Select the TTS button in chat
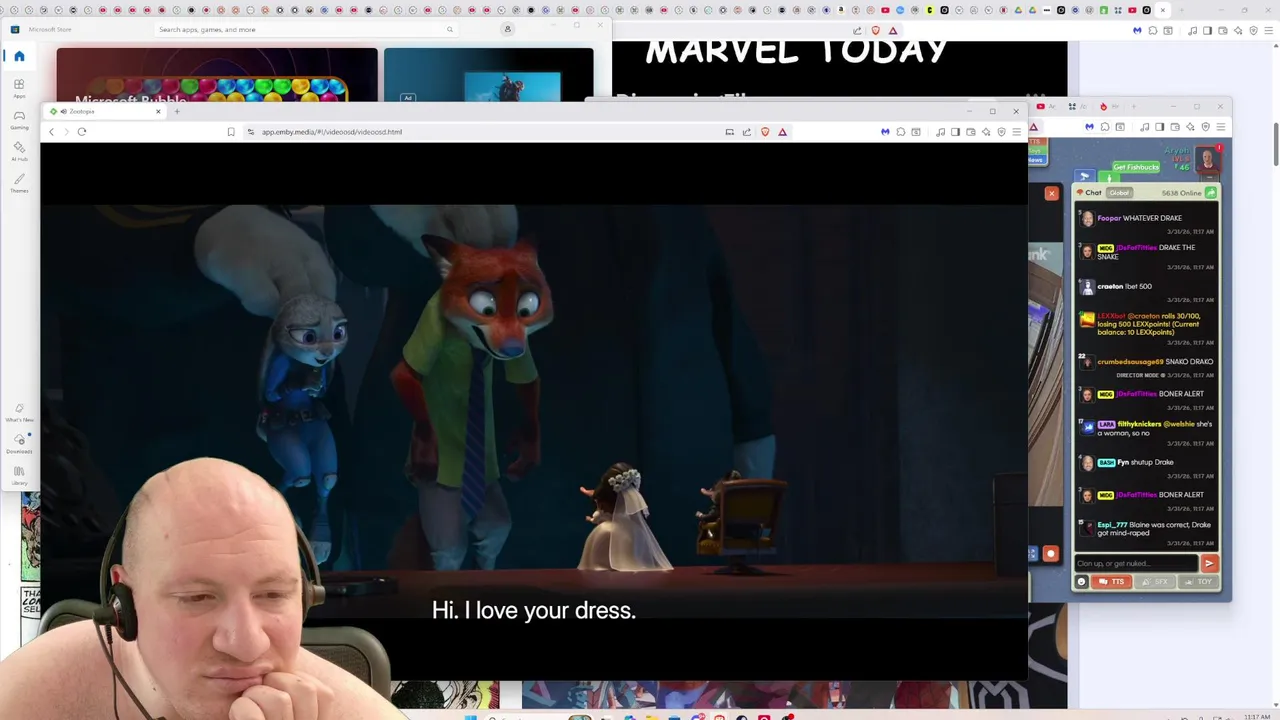Image resolution: width=1280 pixels, height=720 pixels. [x=1111, y=581]
